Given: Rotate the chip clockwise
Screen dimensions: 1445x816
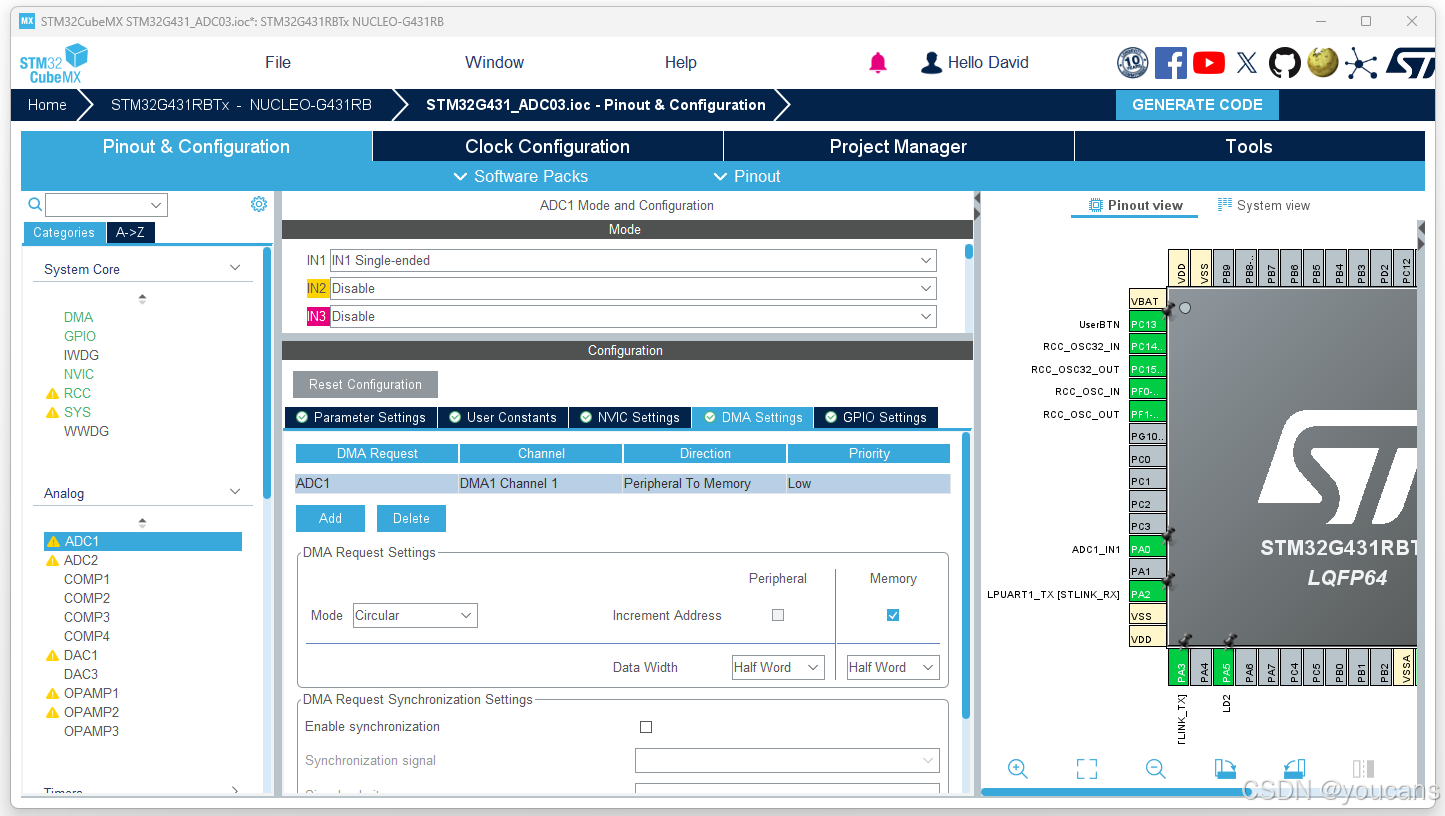Looking at the screenshot, I should (x=1225, y=768).
